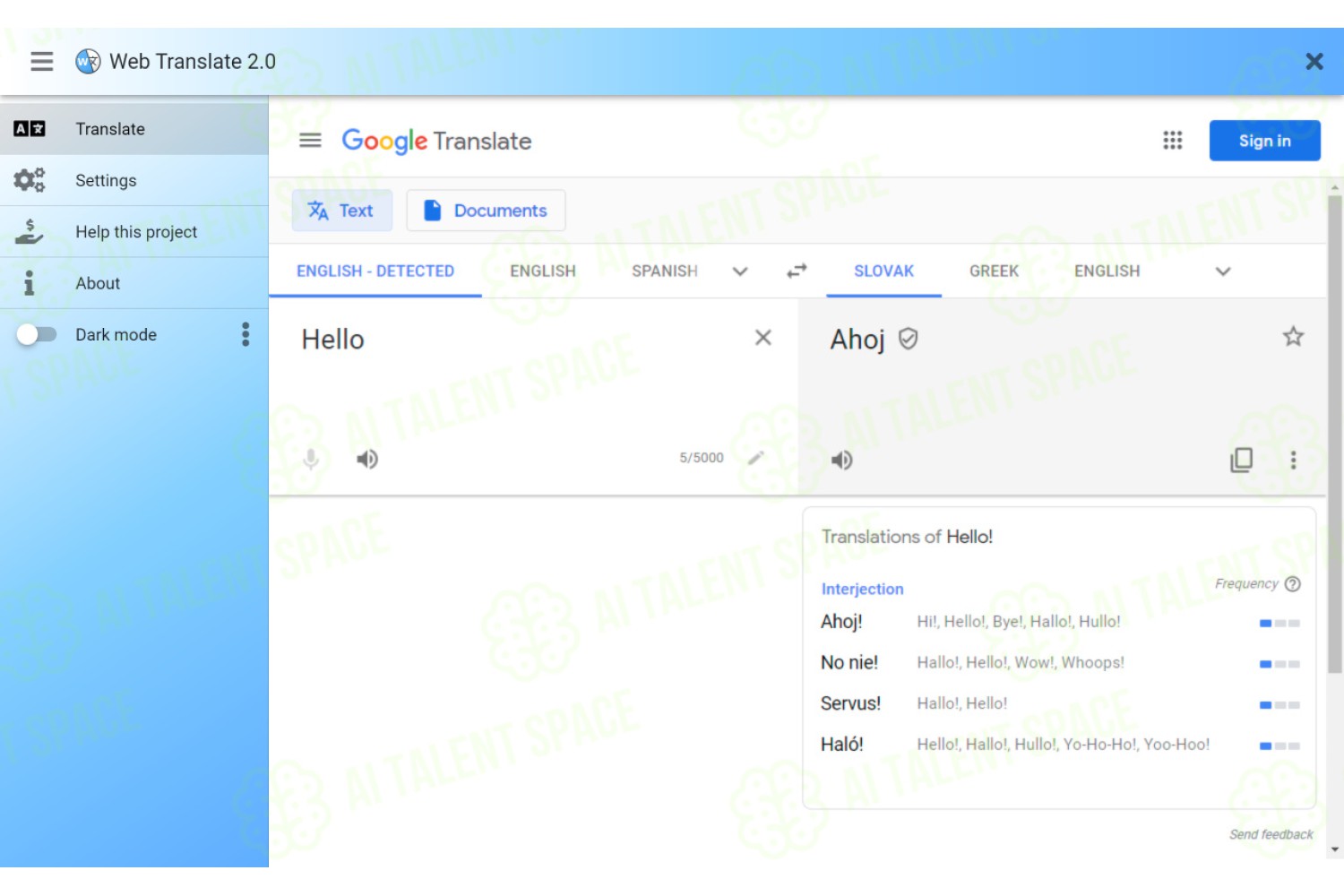Viewport: 1344px width, 896px height.
Task: Click the Translate A-character sidebar icon
Action: coord(30,129)
